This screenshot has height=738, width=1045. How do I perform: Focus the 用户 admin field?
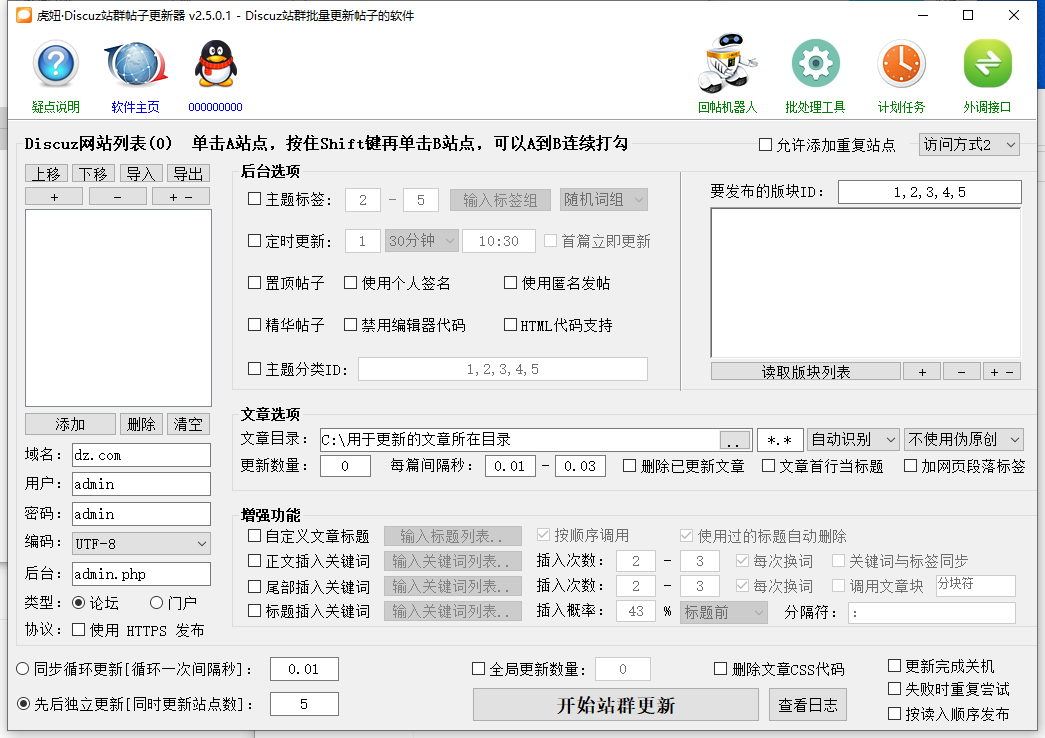pos(141,484)
